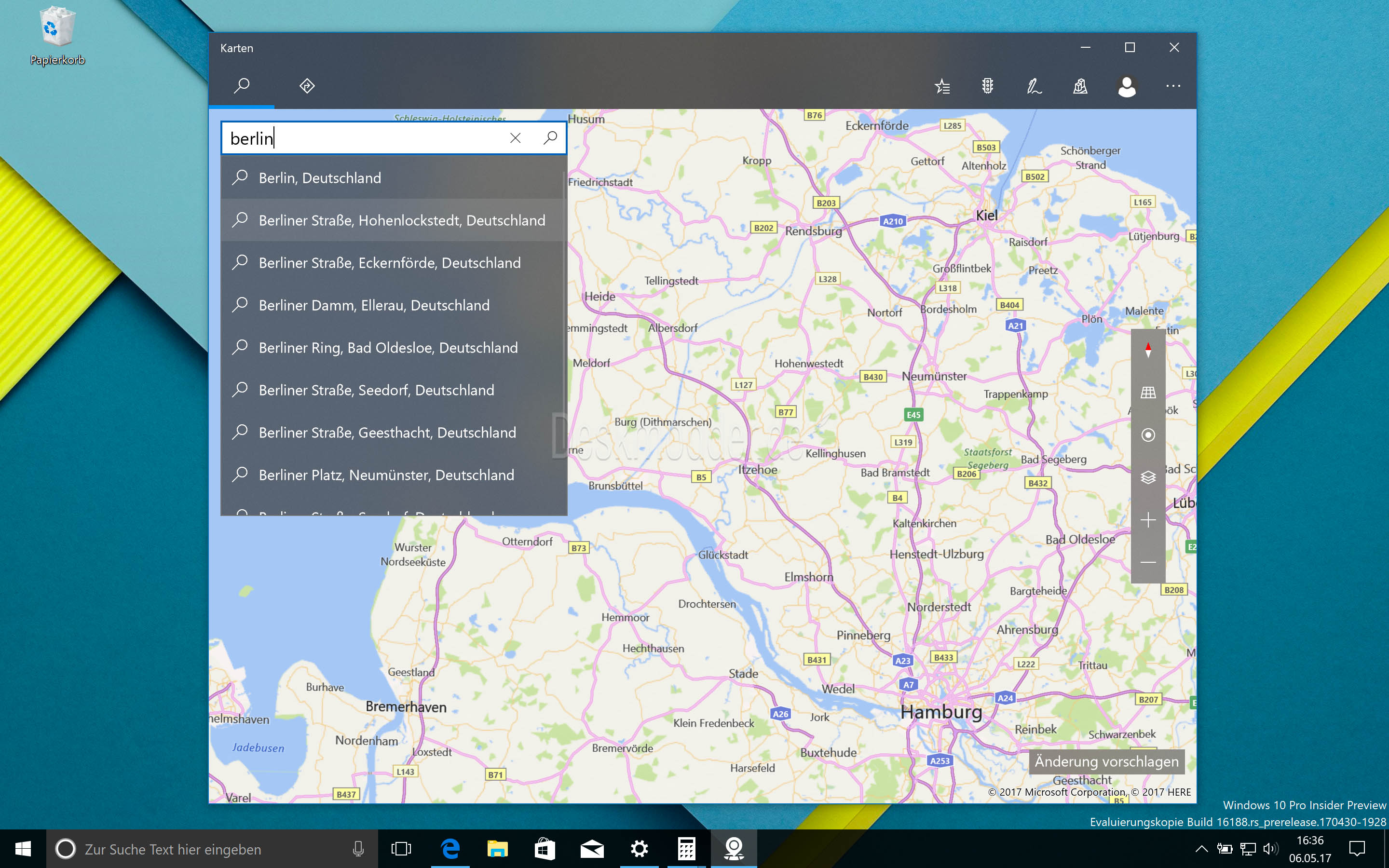Open the More options ellipsis menu
The width and height of the screenshot is (1389, 868).
[x=1173, y=86]
